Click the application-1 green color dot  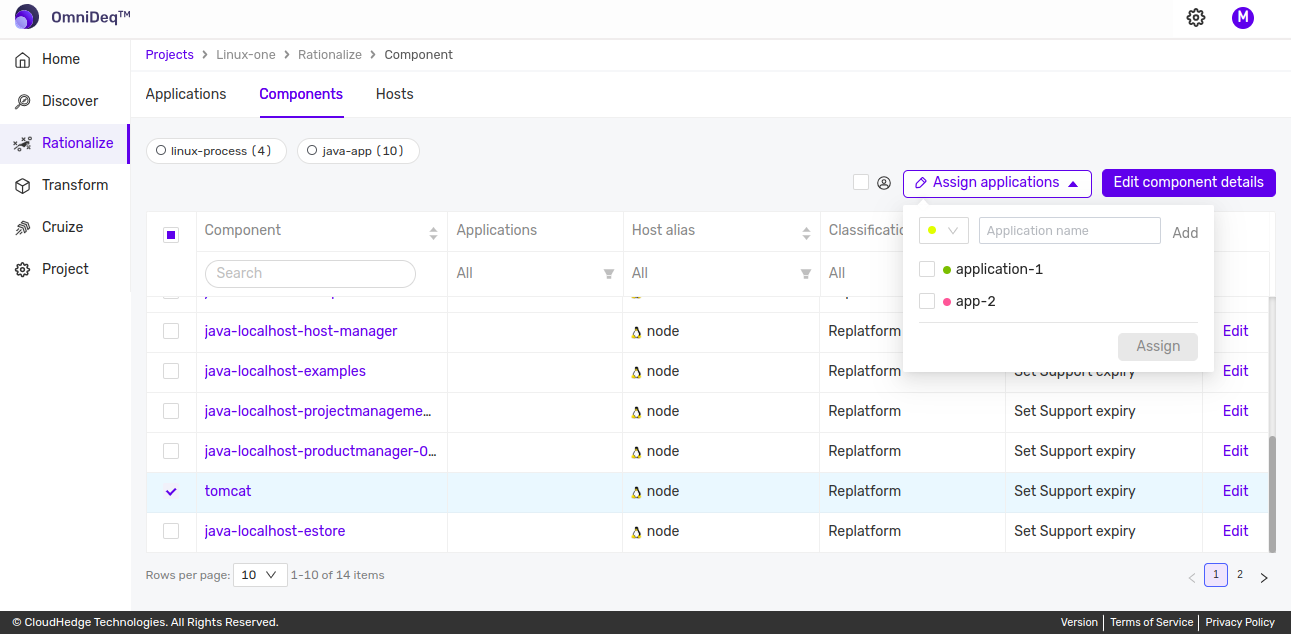coord(947,270)
